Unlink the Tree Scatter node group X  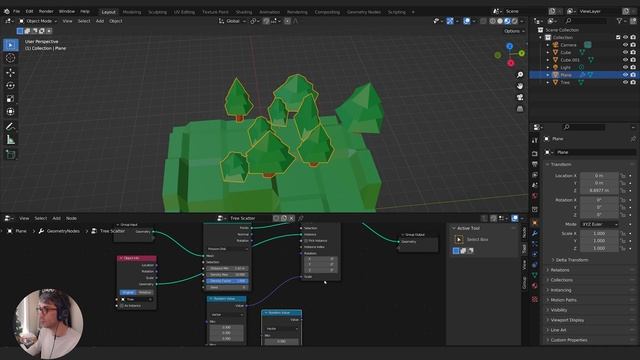291,218
